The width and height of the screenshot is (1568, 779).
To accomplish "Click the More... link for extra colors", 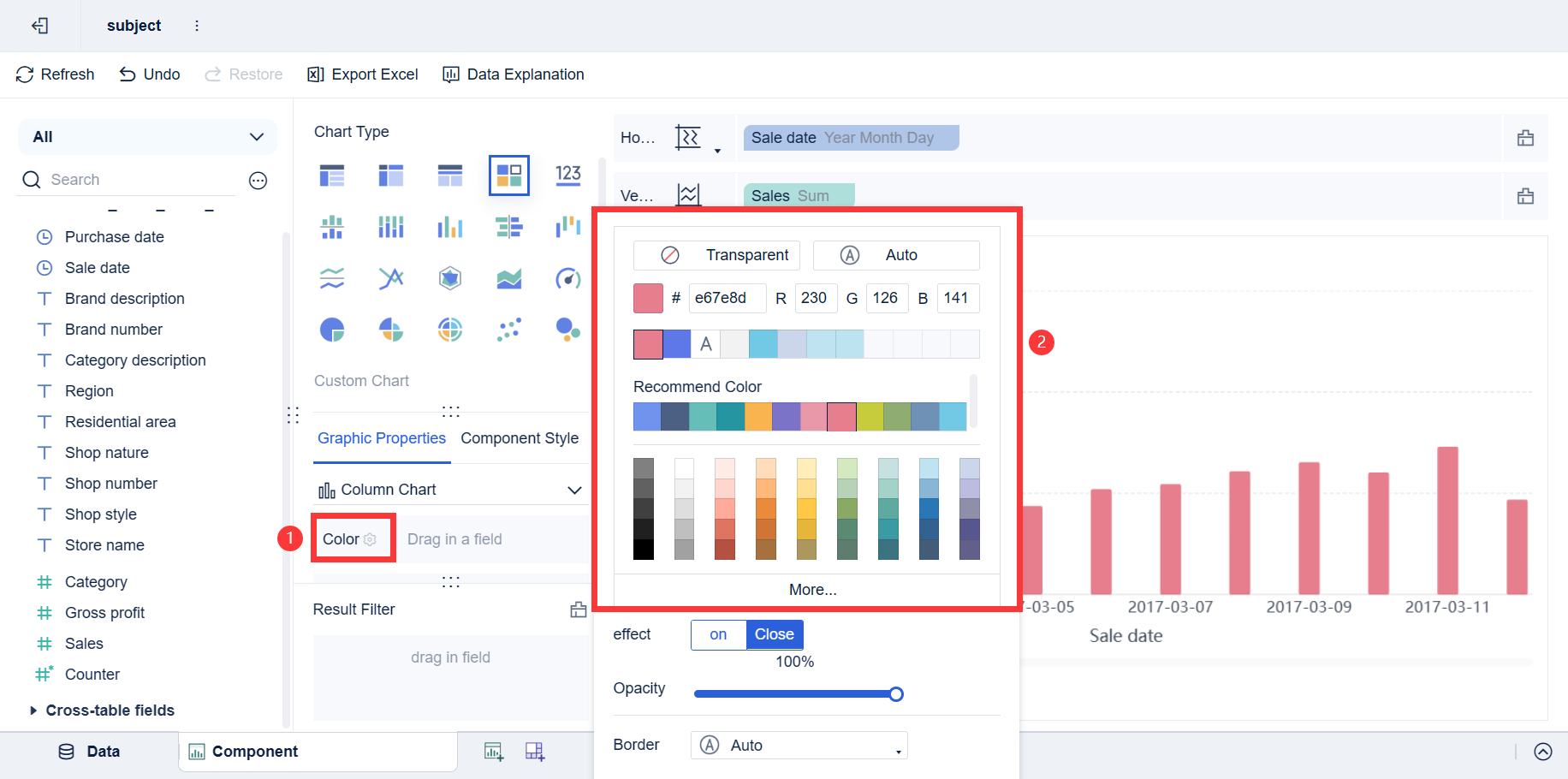I will tap(811, 589).
